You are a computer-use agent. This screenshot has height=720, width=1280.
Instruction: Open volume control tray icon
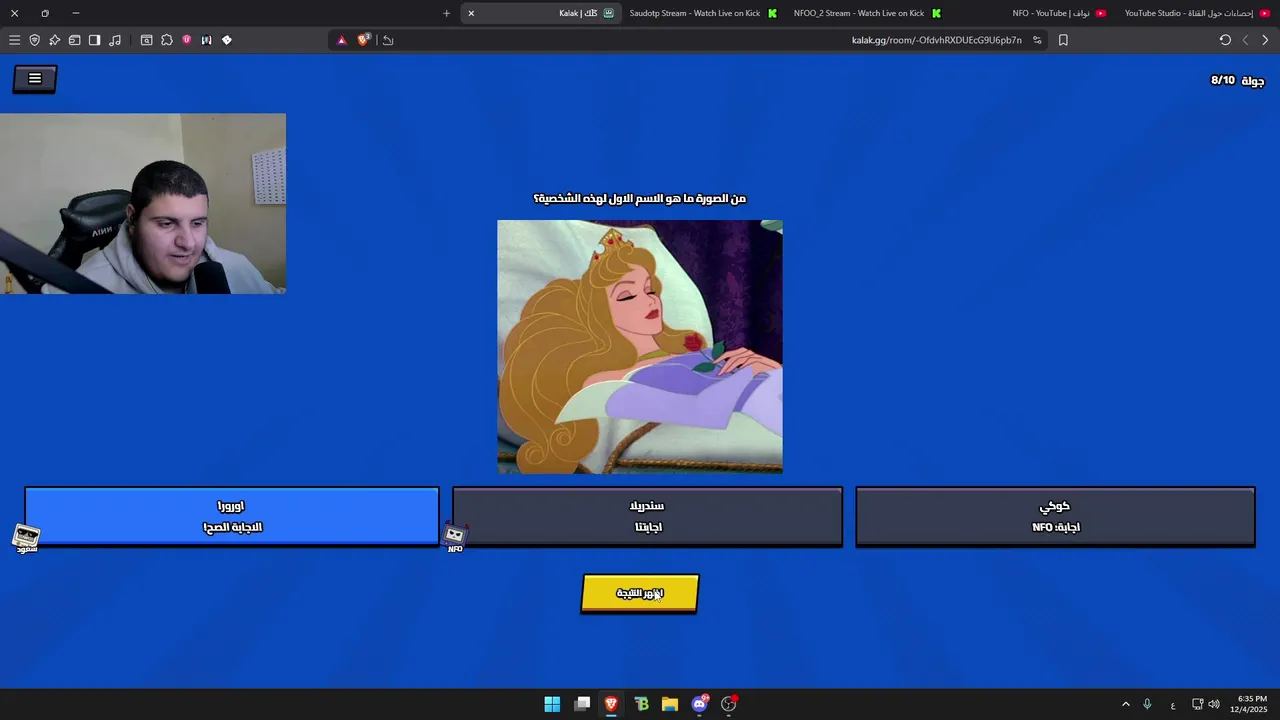1214,704
